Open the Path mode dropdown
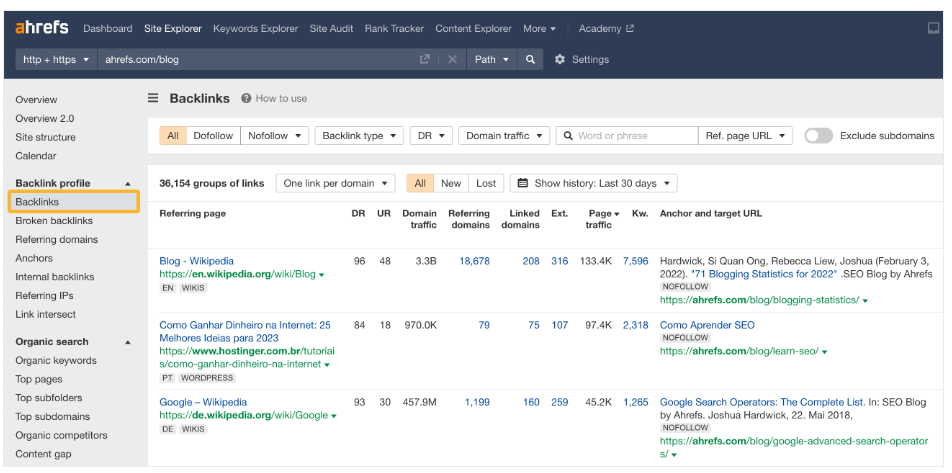This screenshot has height=473, width=952. (x=492, y=60)
